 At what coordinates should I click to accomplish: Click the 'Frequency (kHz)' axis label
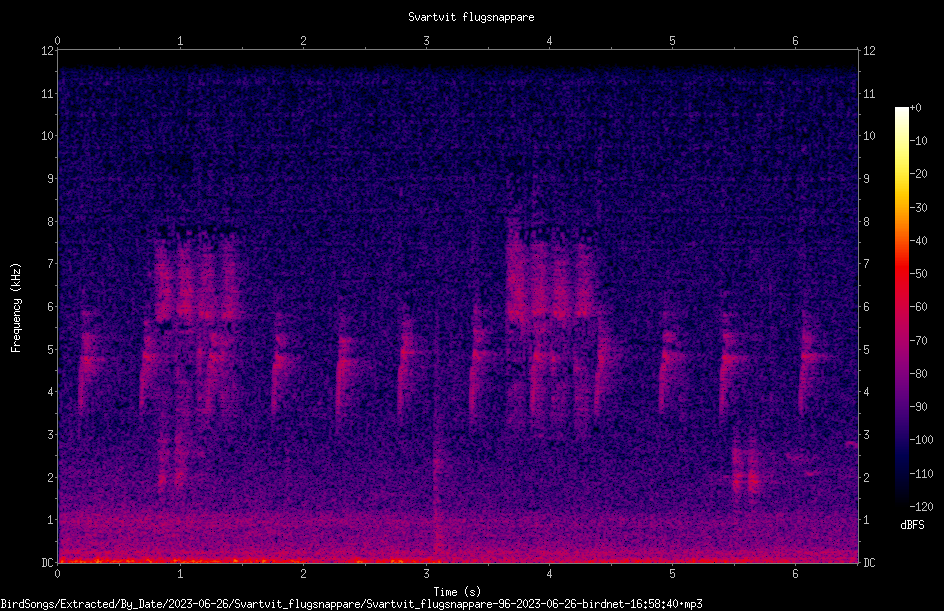coord(16,308)
